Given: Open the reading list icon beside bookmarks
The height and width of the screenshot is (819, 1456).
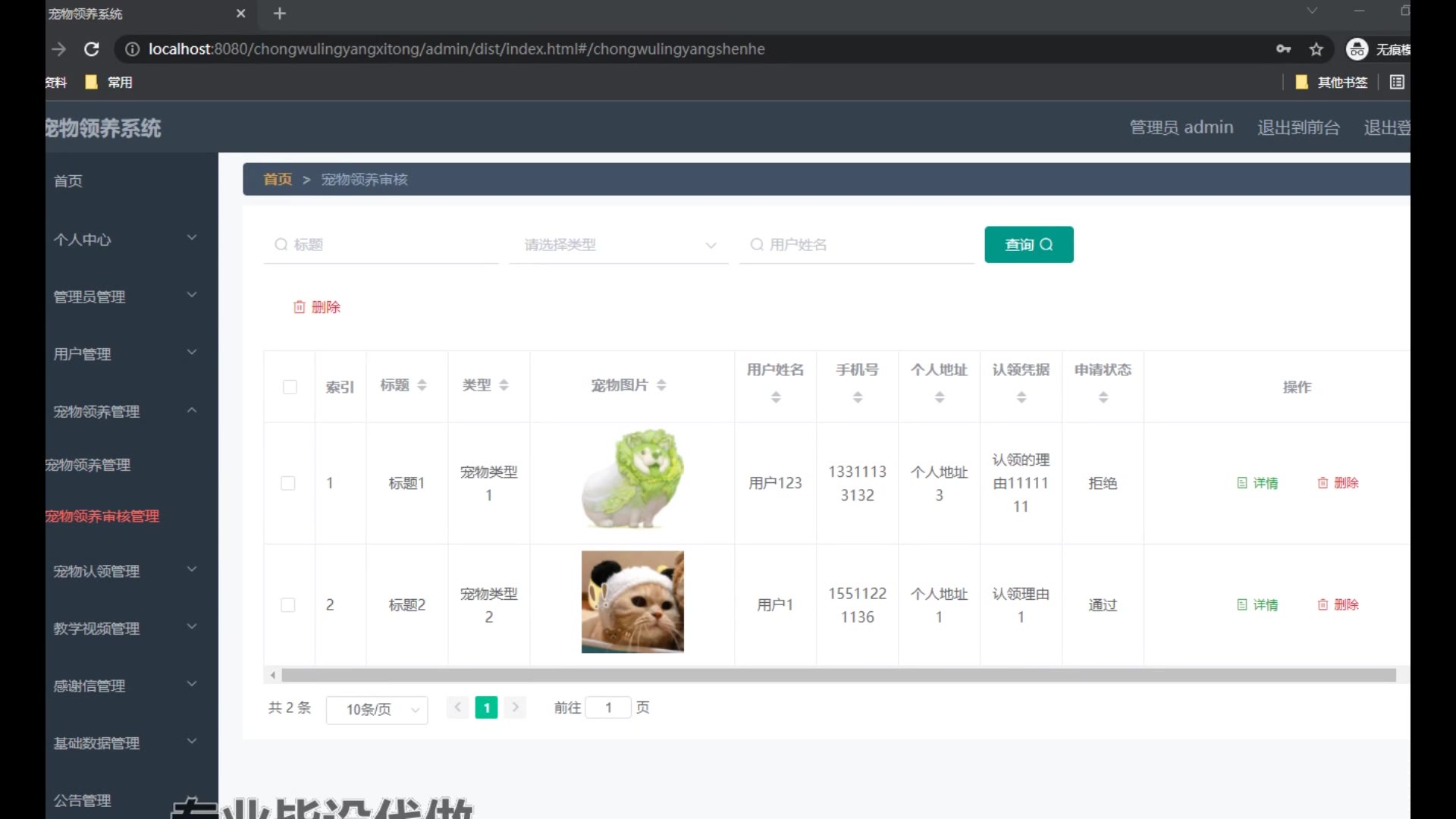Looking at the screenshot, I should pos(1397,82).
